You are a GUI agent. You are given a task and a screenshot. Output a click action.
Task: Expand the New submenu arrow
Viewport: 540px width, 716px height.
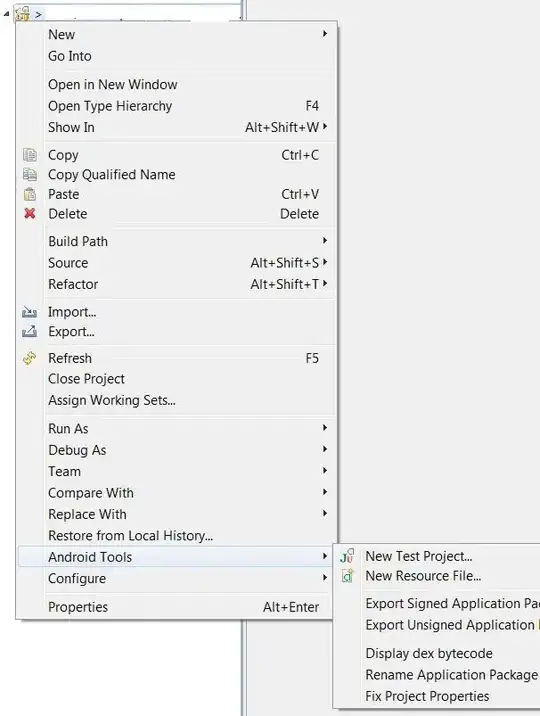tap(325, 34)
